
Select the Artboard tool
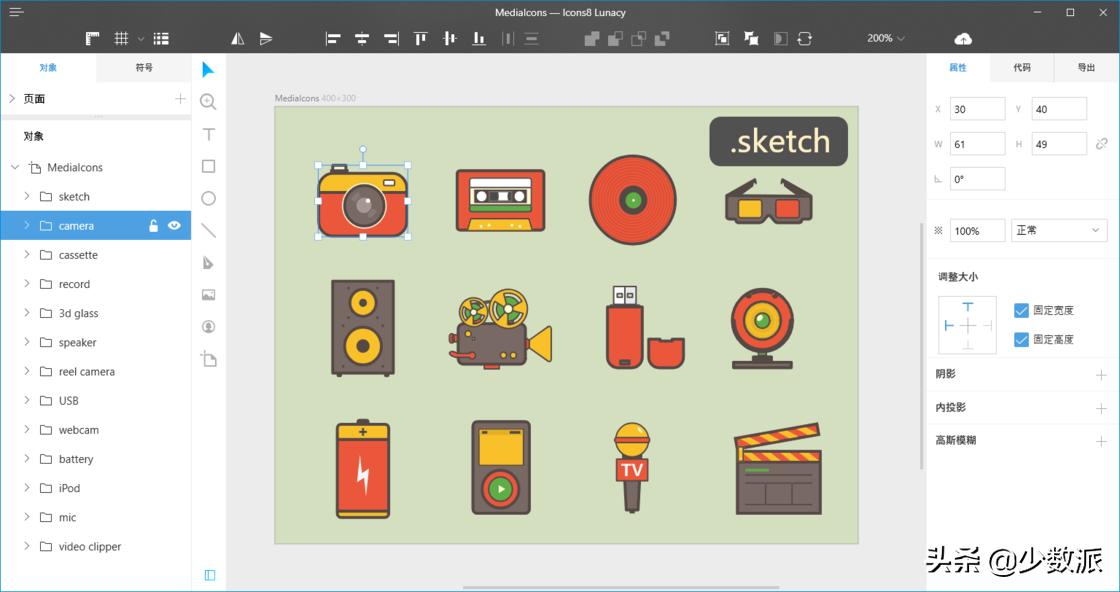click(x=208, y=359)
